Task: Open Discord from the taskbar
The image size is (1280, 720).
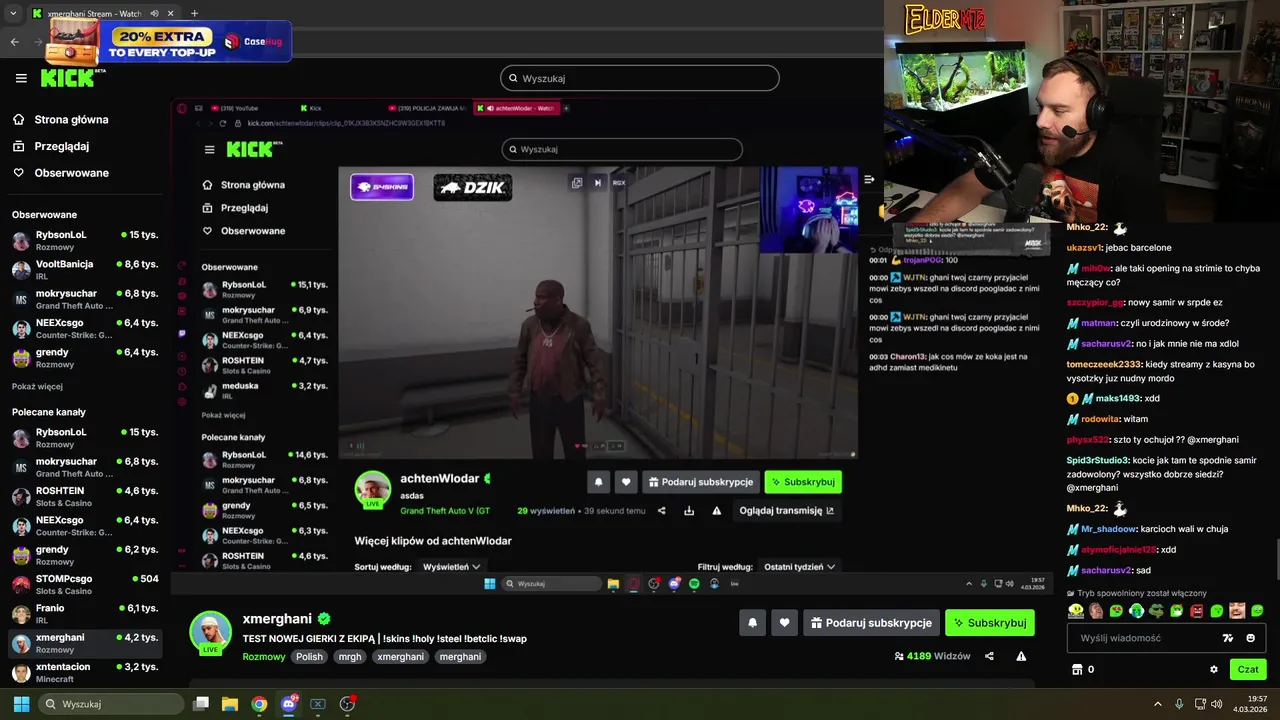Action: (289, 704)
